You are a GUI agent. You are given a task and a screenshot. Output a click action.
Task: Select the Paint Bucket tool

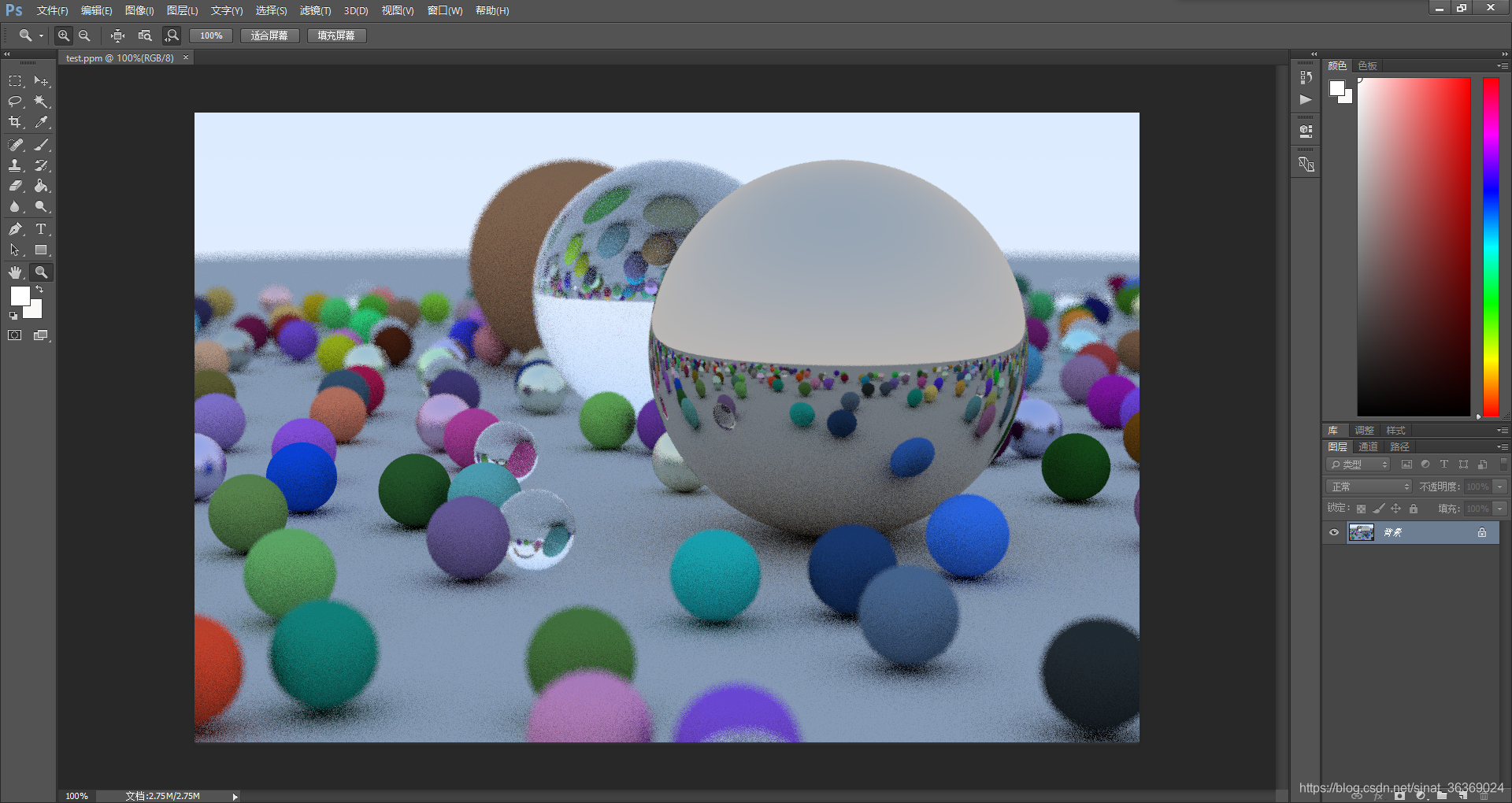click(41, 186)
